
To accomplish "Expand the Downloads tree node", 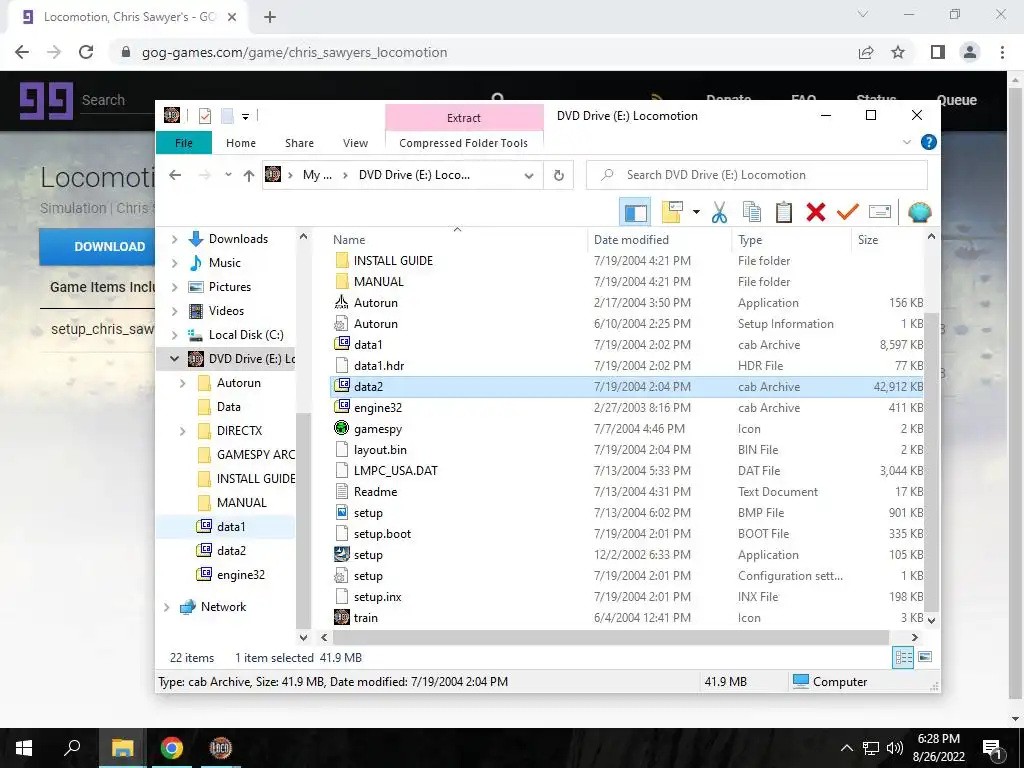I will (174, 239).
